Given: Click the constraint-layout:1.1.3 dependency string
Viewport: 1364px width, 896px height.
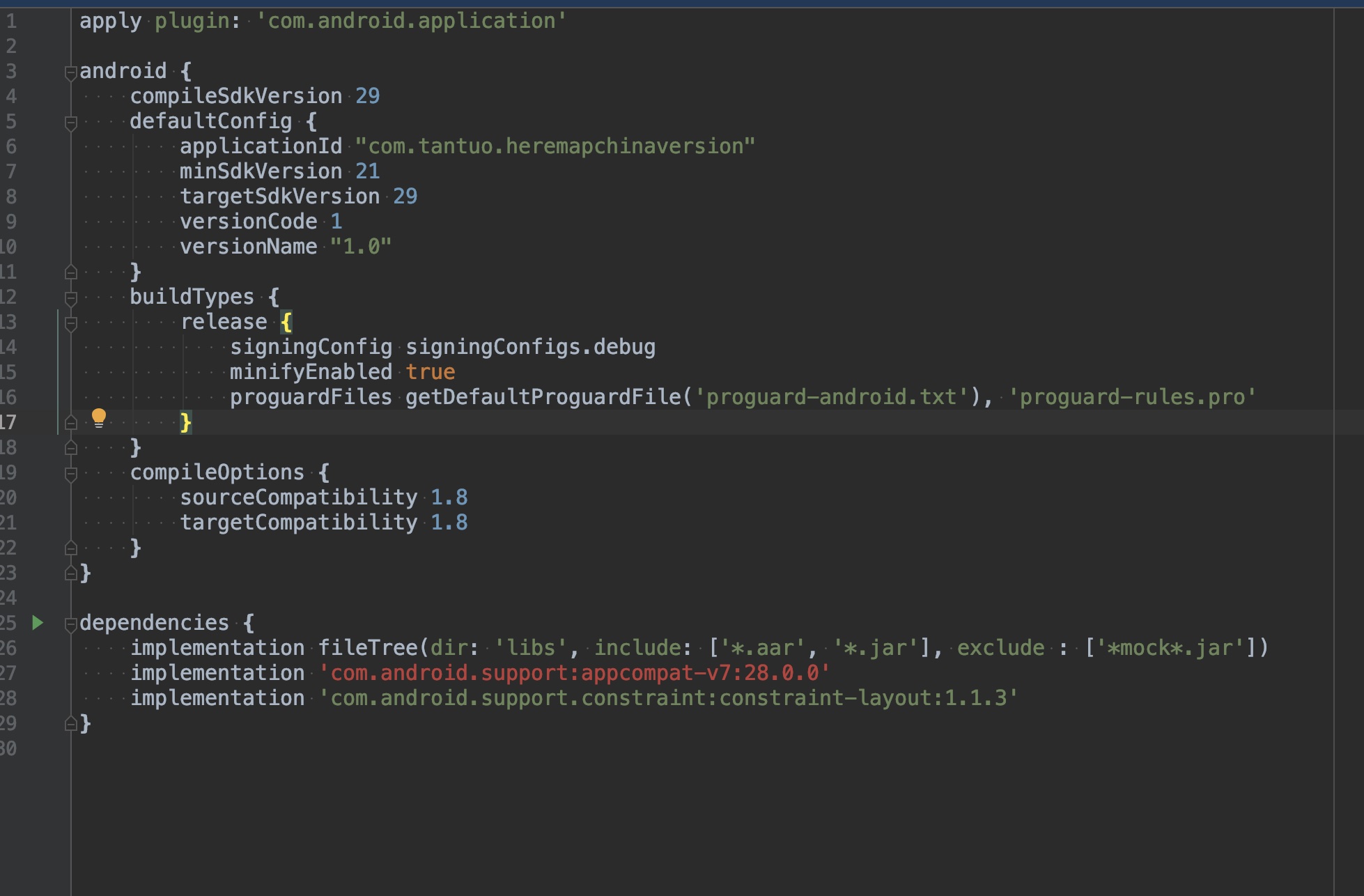Looking at the screenshot, I should (x=667, y=698).
